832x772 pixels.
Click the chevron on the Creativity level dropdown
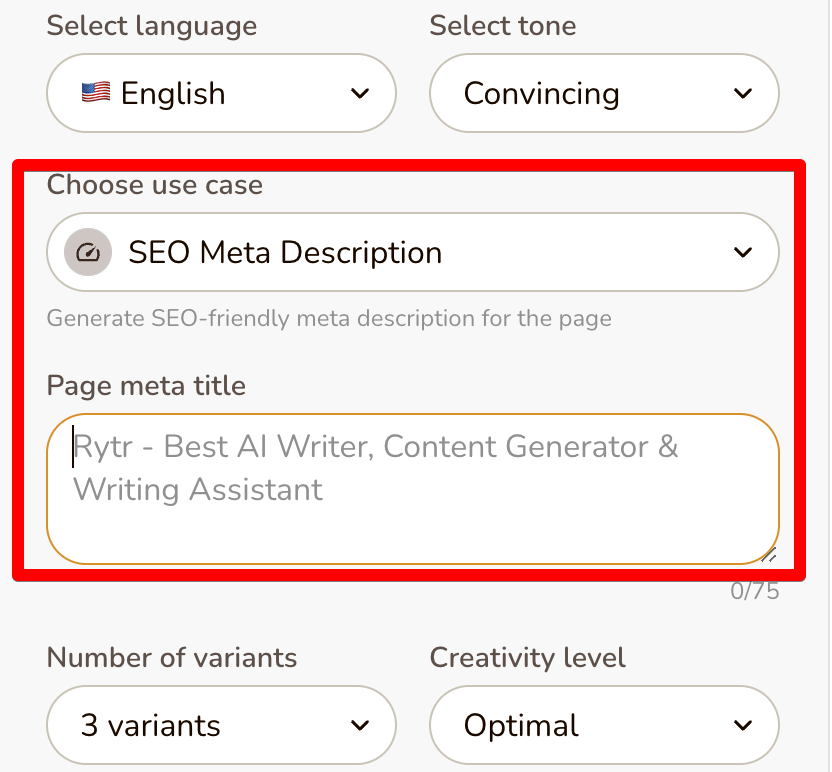point(742,725)
